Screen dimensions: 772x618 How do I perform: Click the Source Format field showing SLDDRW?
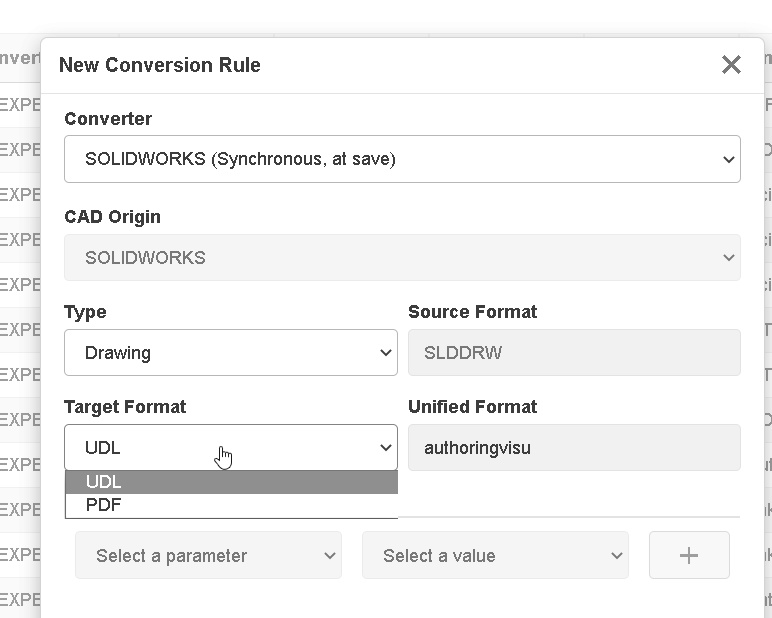pos(574,353)
